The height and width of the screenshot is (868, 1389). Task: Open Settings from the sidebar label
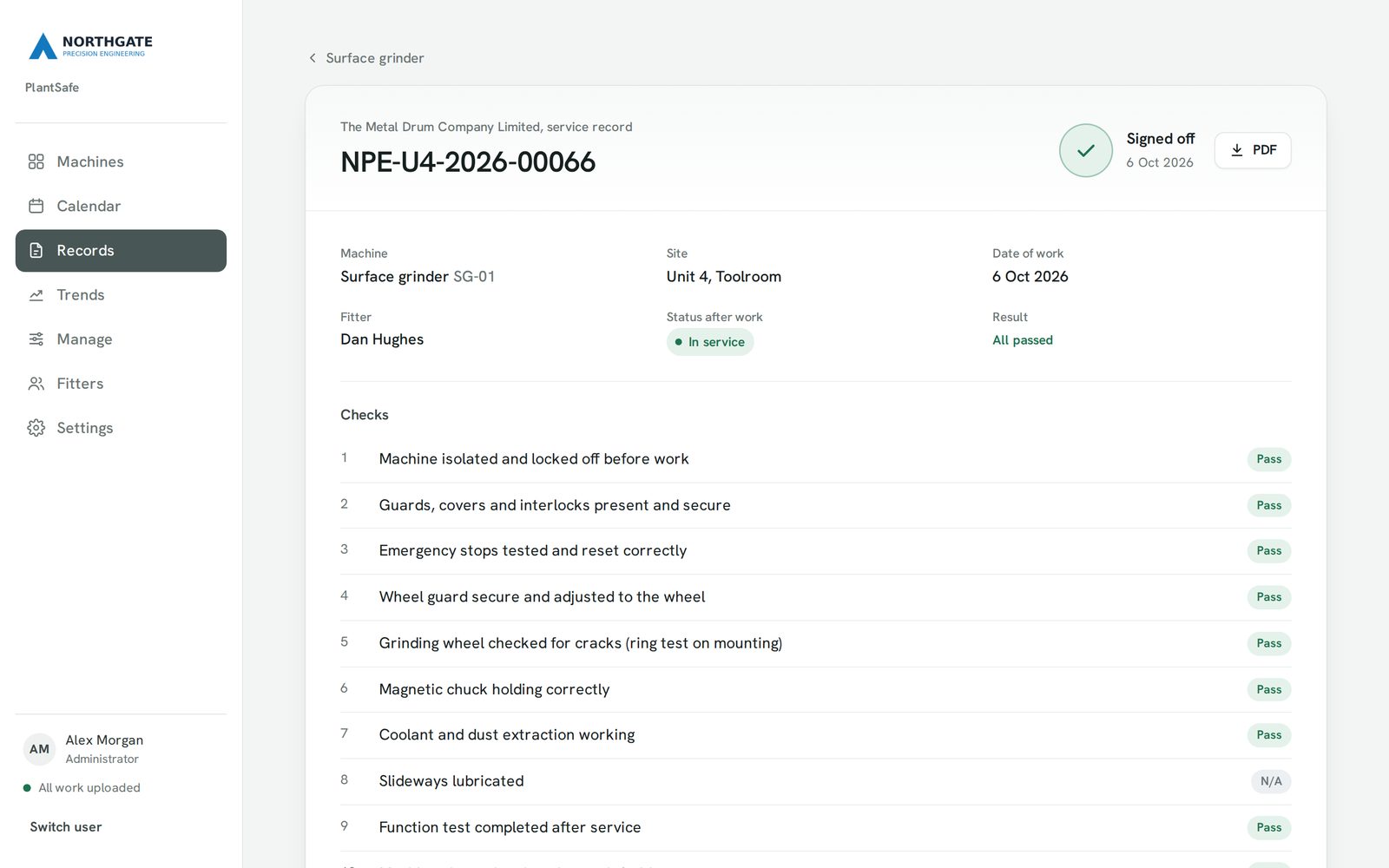pos(85,428)
